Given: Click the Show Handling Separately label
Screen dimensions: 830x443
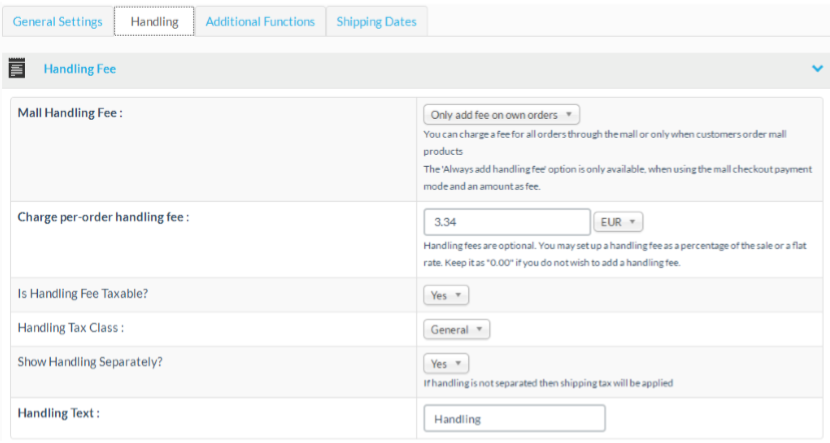Looking at the screenshot, I should [88, 362].
